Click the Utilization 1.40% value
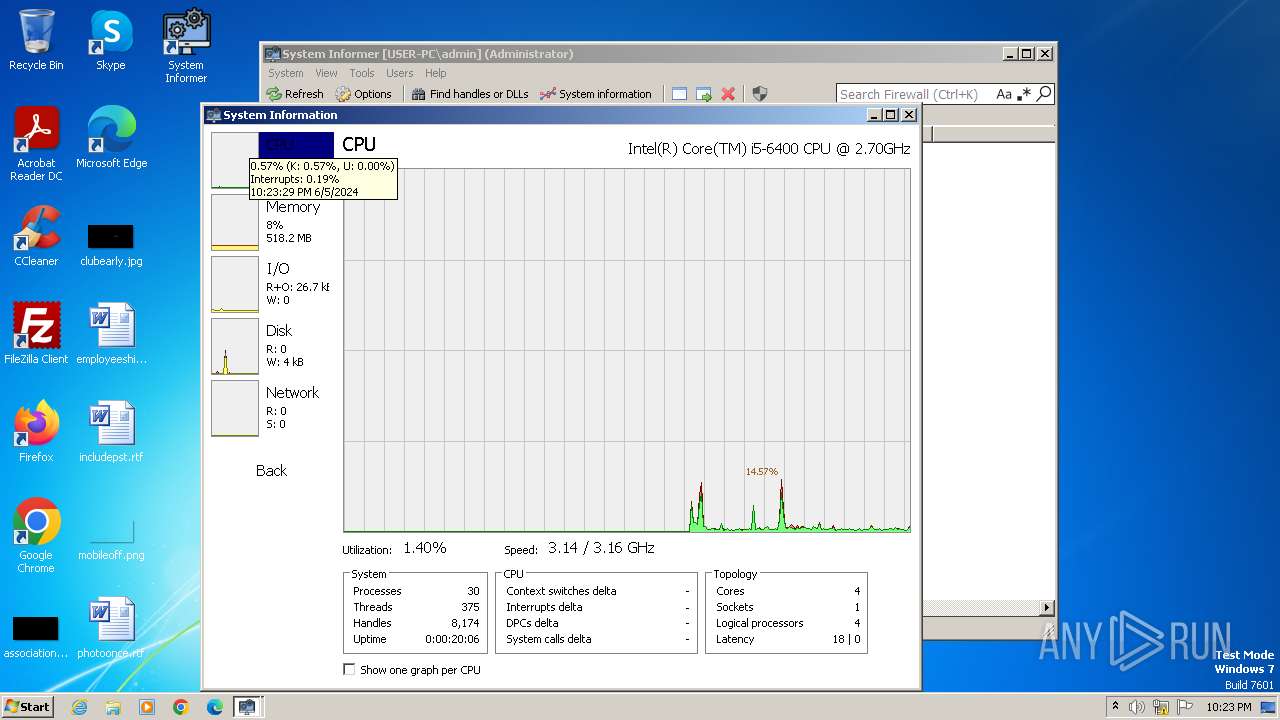 pos(425,548)
